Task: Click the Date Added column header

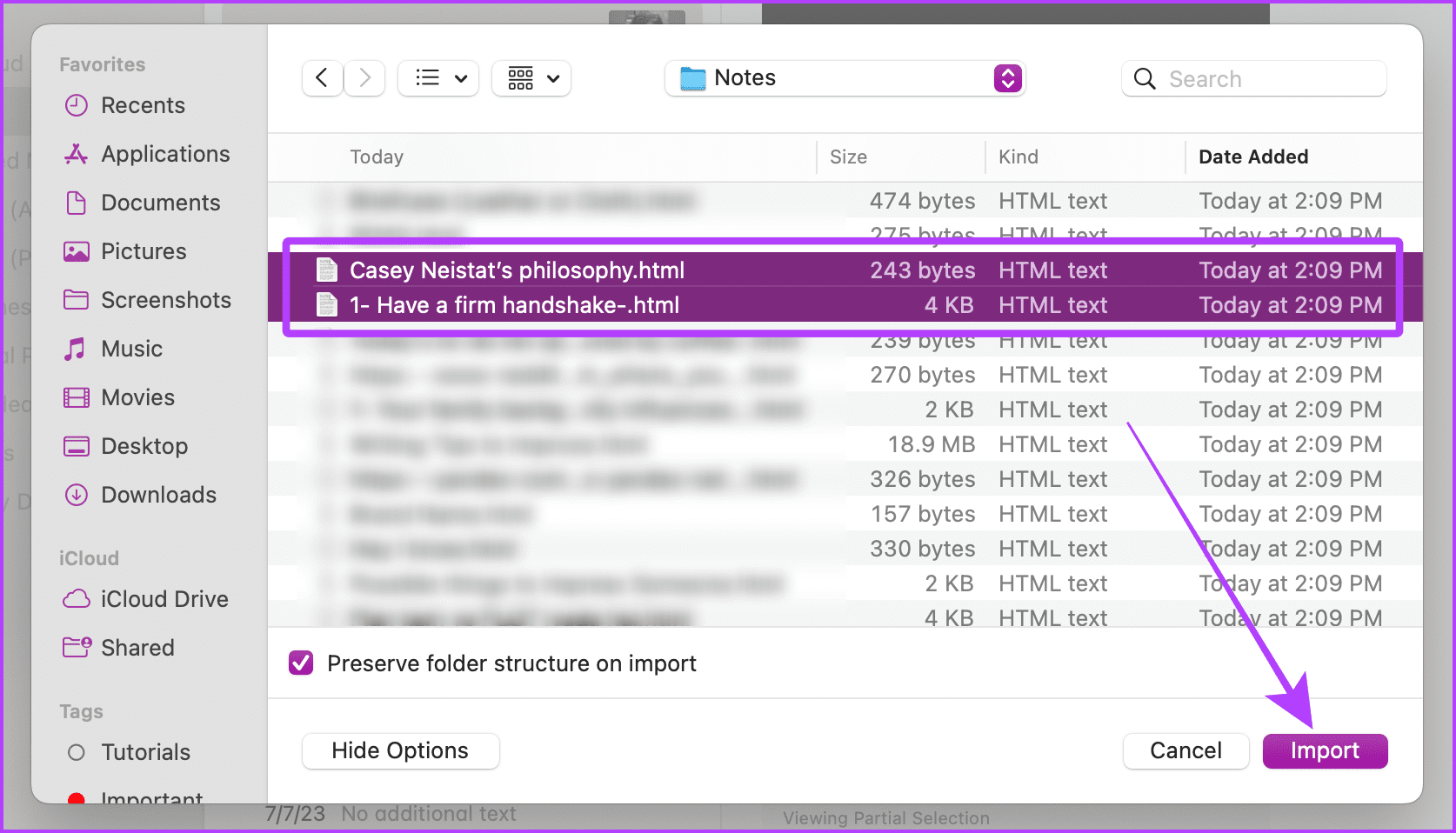Action: click(1253, 157)
